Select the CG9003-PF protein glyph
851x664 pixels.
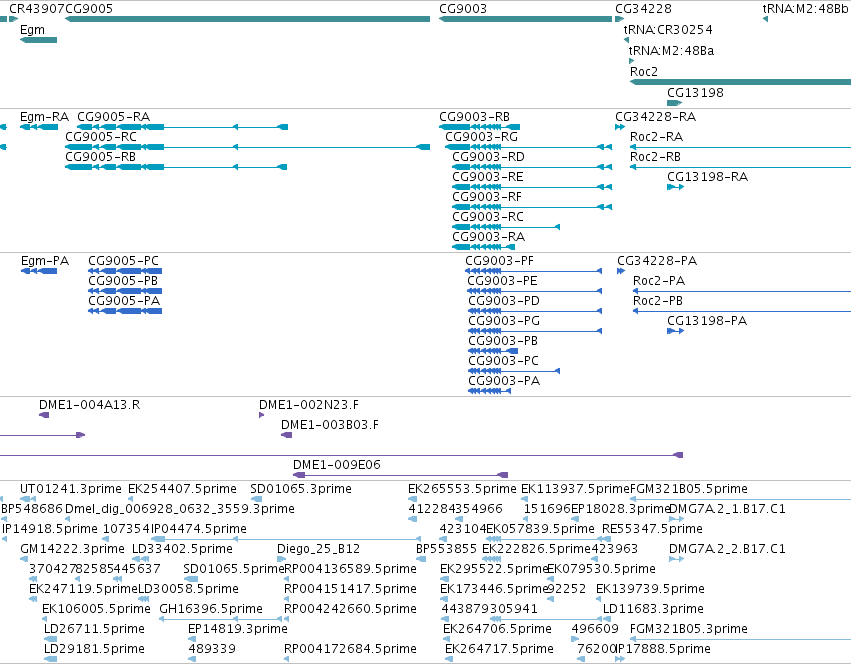pyautogui.click(x=534, y=271)
